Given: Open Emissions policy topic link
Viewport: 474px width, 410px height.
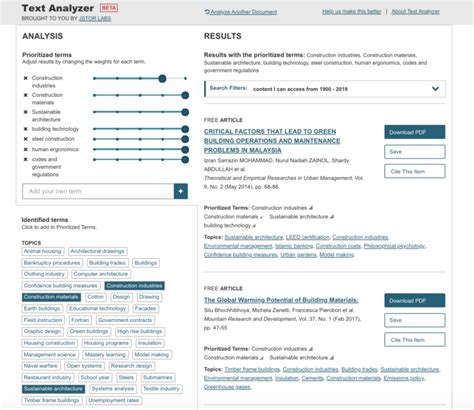Looking at the screenshot, I should [x=404, y=378].
